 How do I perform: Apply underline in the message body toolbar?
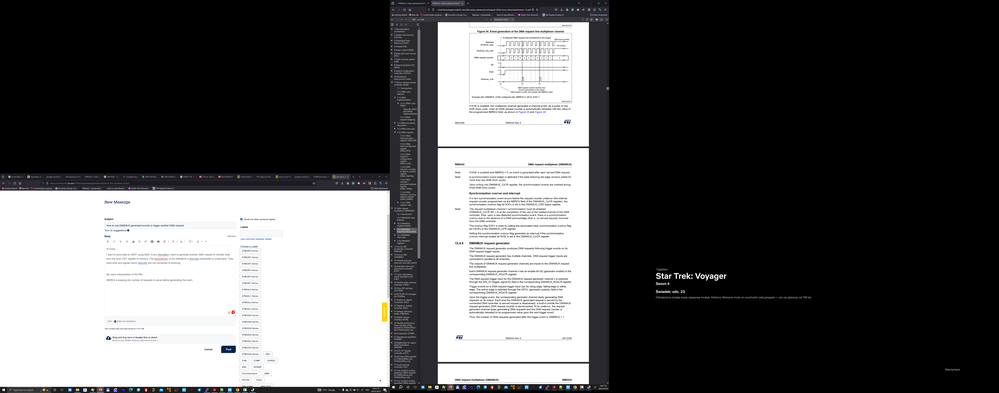[120, 241]
